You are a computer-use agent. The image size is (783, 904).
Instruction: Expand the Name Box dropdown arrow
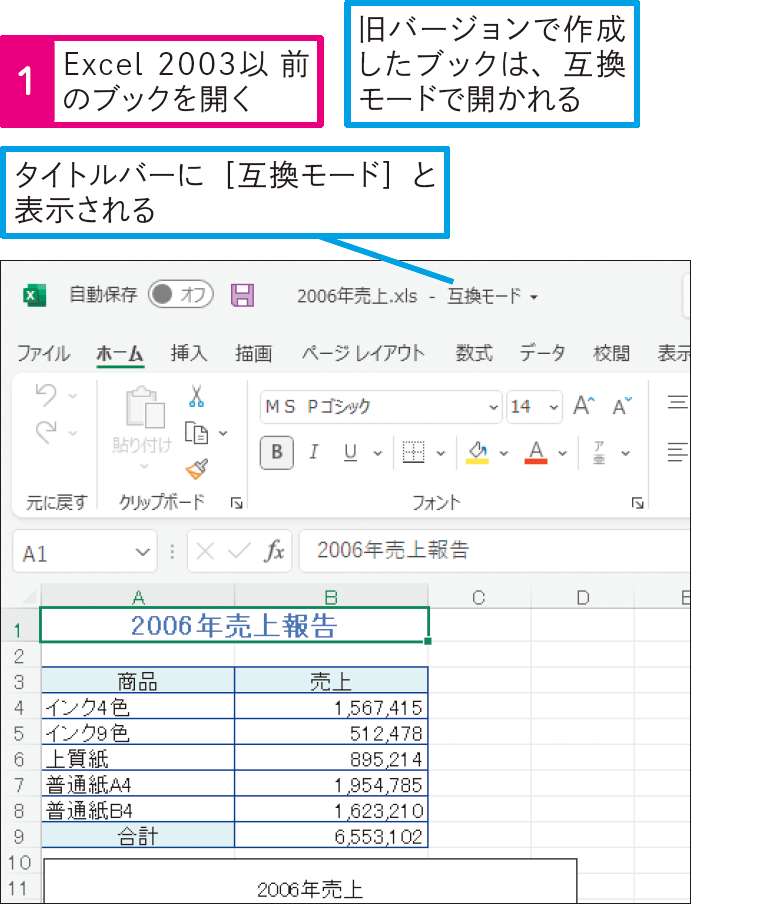(142, 552)
